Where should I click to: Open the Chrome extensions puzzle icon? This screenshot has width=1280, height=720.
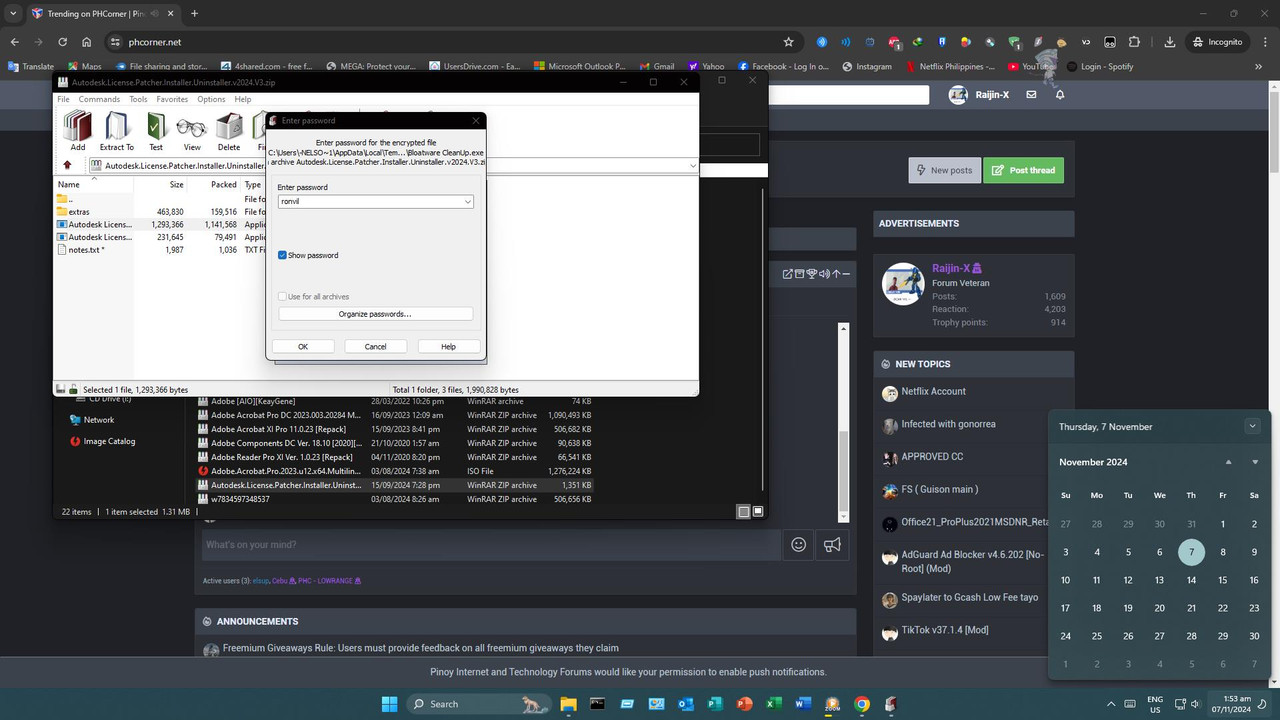point(1134,42)
